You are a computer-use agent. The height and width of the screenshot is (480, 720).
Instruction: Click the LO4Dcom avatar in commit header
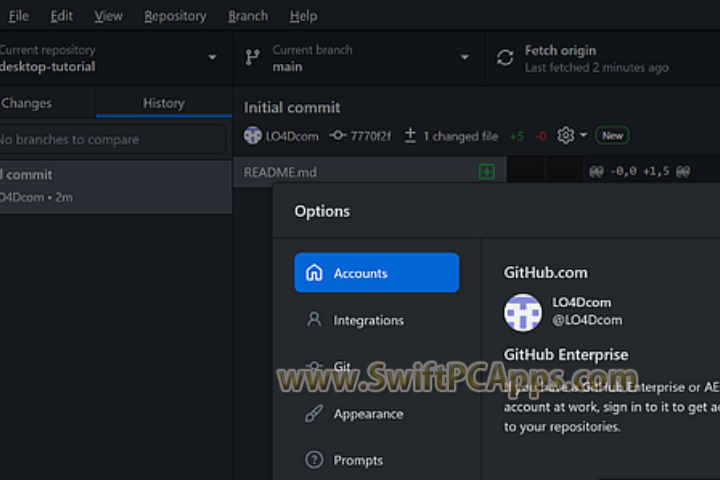tap(253, 136)
